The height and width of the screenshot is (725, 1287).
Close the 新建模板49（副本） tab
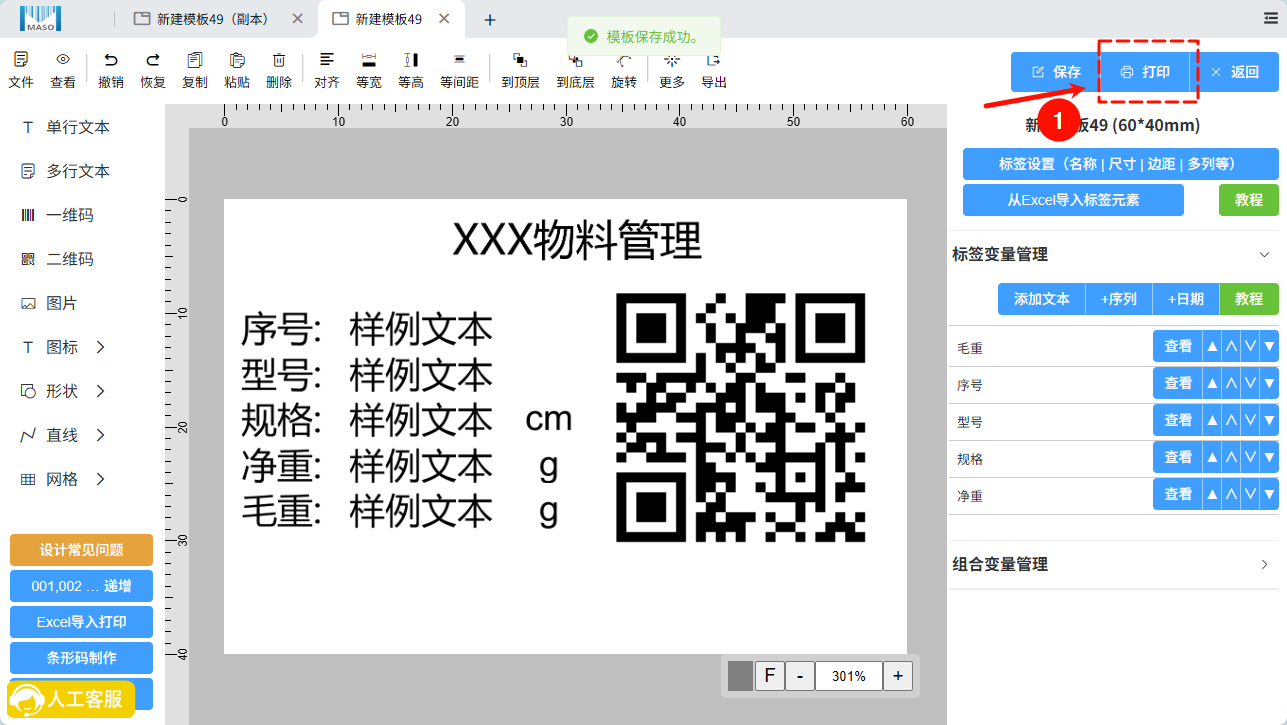[298, 19]
